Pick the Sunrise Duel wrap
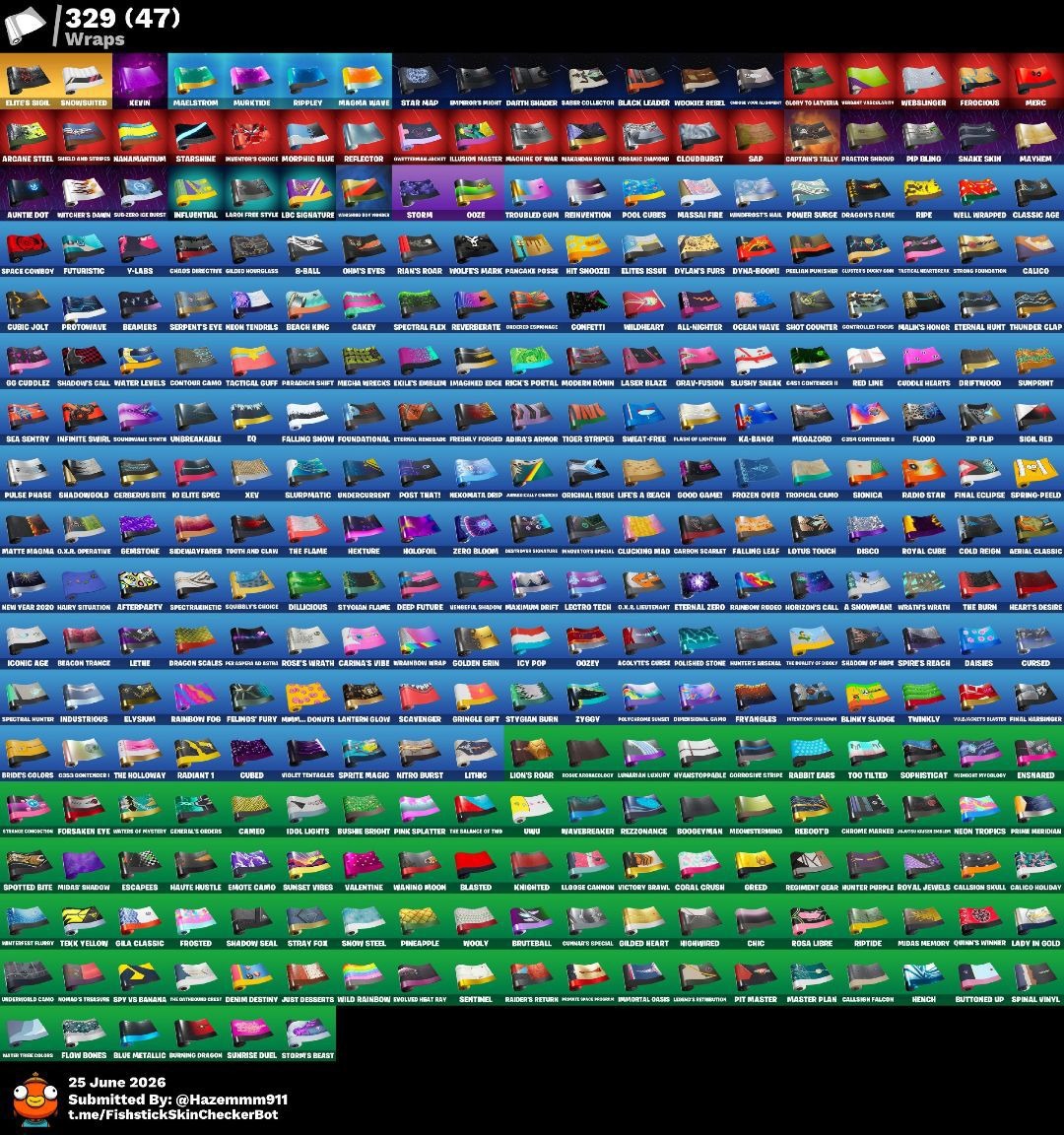Image resolution: width=1064 pixels, height=1135 pixels. [x=252, y=1034]
